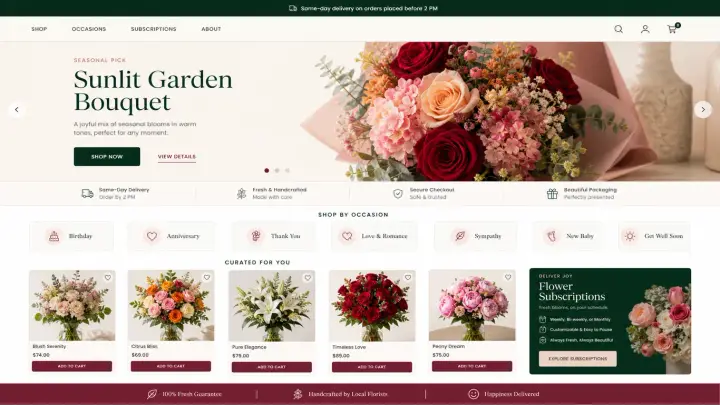Select the second carousel dot
The height and width of the screenshot is (405, 720).
pos(277,170)
